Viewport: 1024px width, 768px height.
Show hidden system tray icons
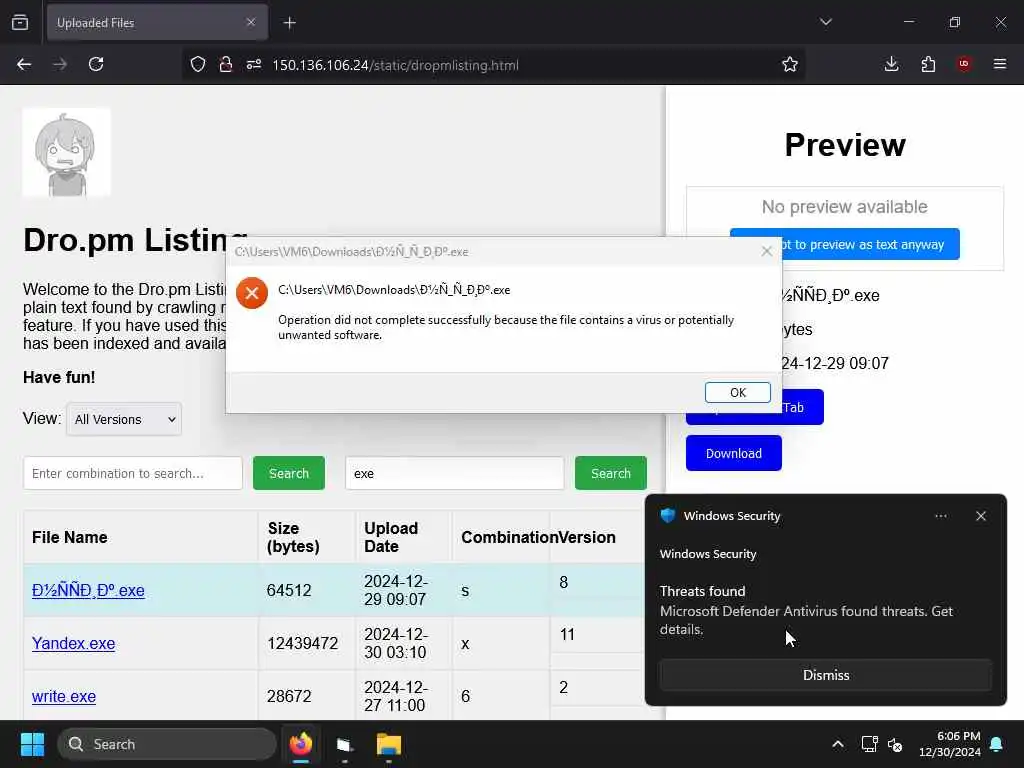pos(838,744)
